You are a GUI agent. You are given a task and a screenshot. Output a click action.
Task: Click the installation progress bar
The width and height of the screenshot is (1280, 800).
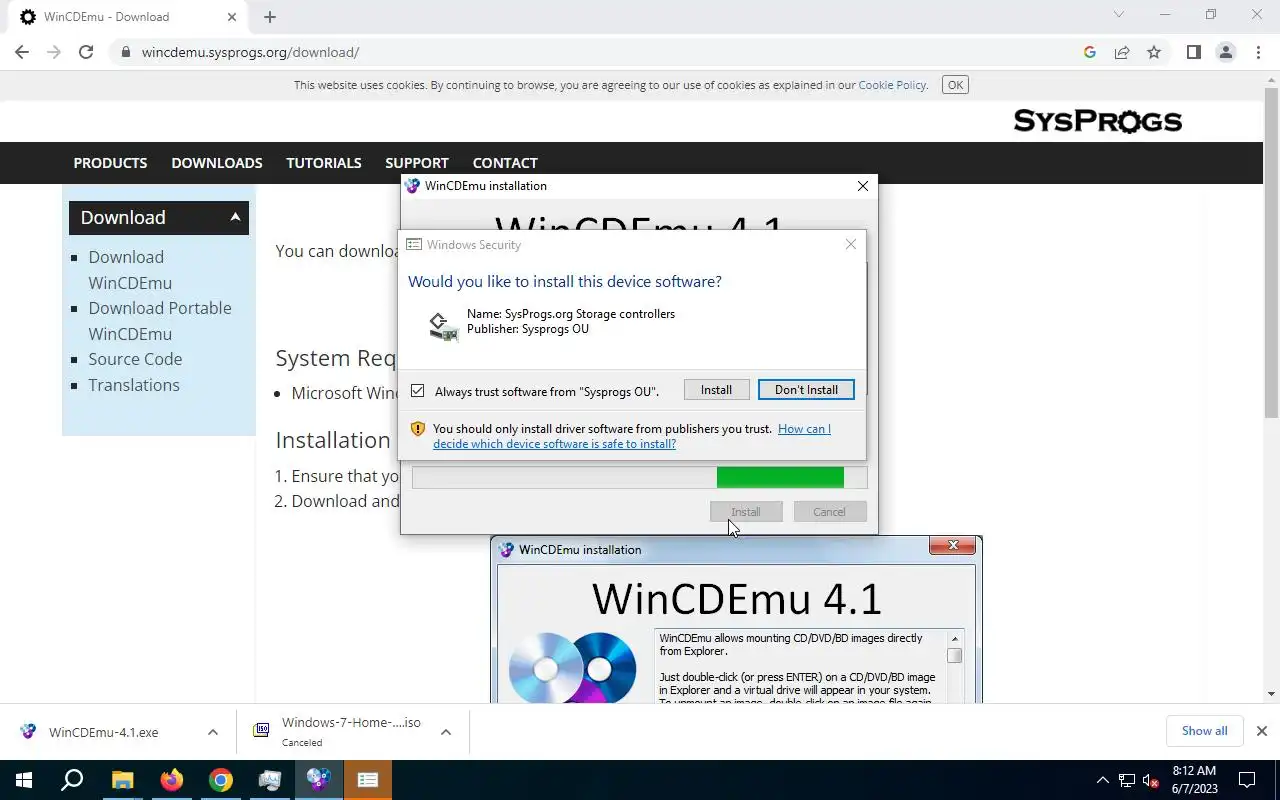coord(639,478)
